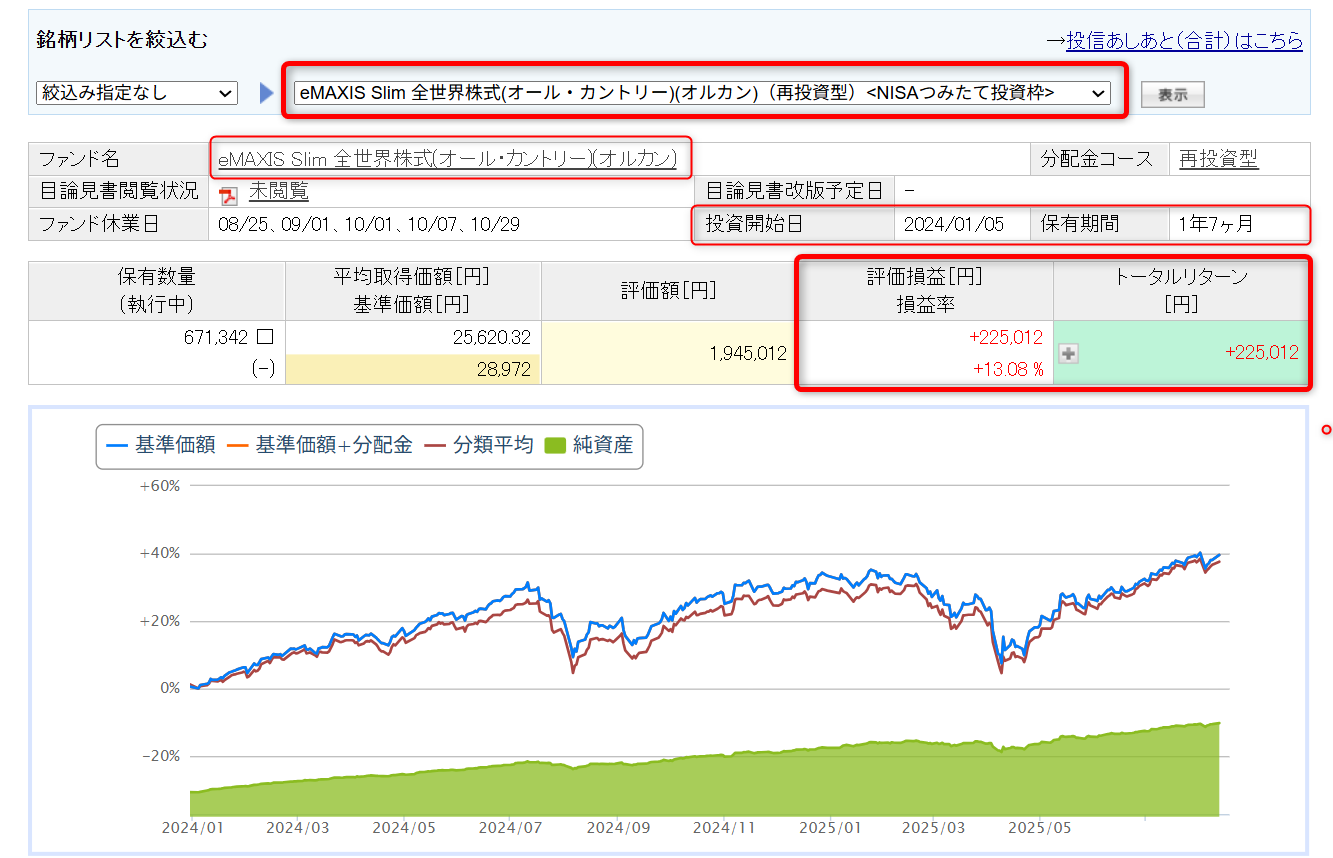Click the 表示 button

[x=1171, y=93]
